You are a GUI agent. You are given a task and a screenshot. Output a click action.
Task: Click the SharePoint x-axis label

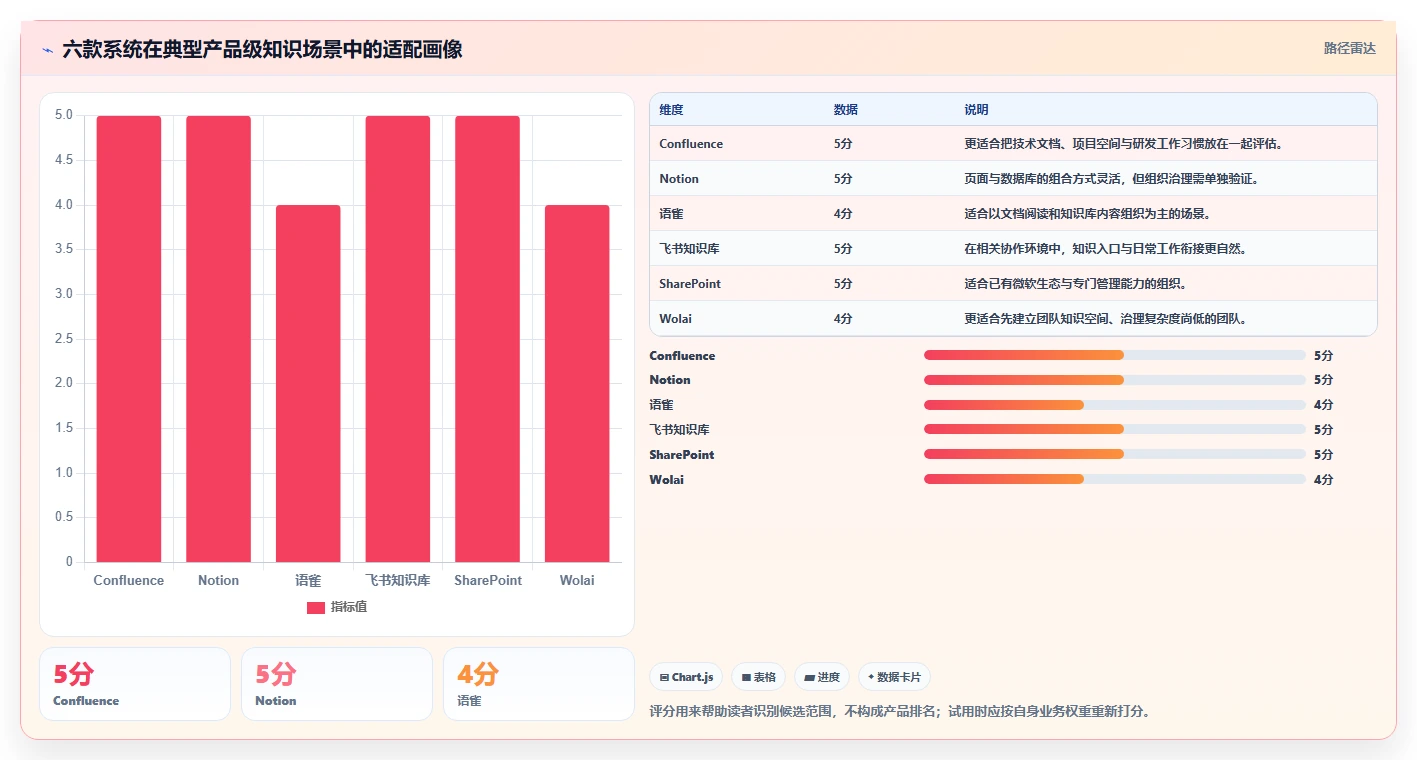[488, 581]
